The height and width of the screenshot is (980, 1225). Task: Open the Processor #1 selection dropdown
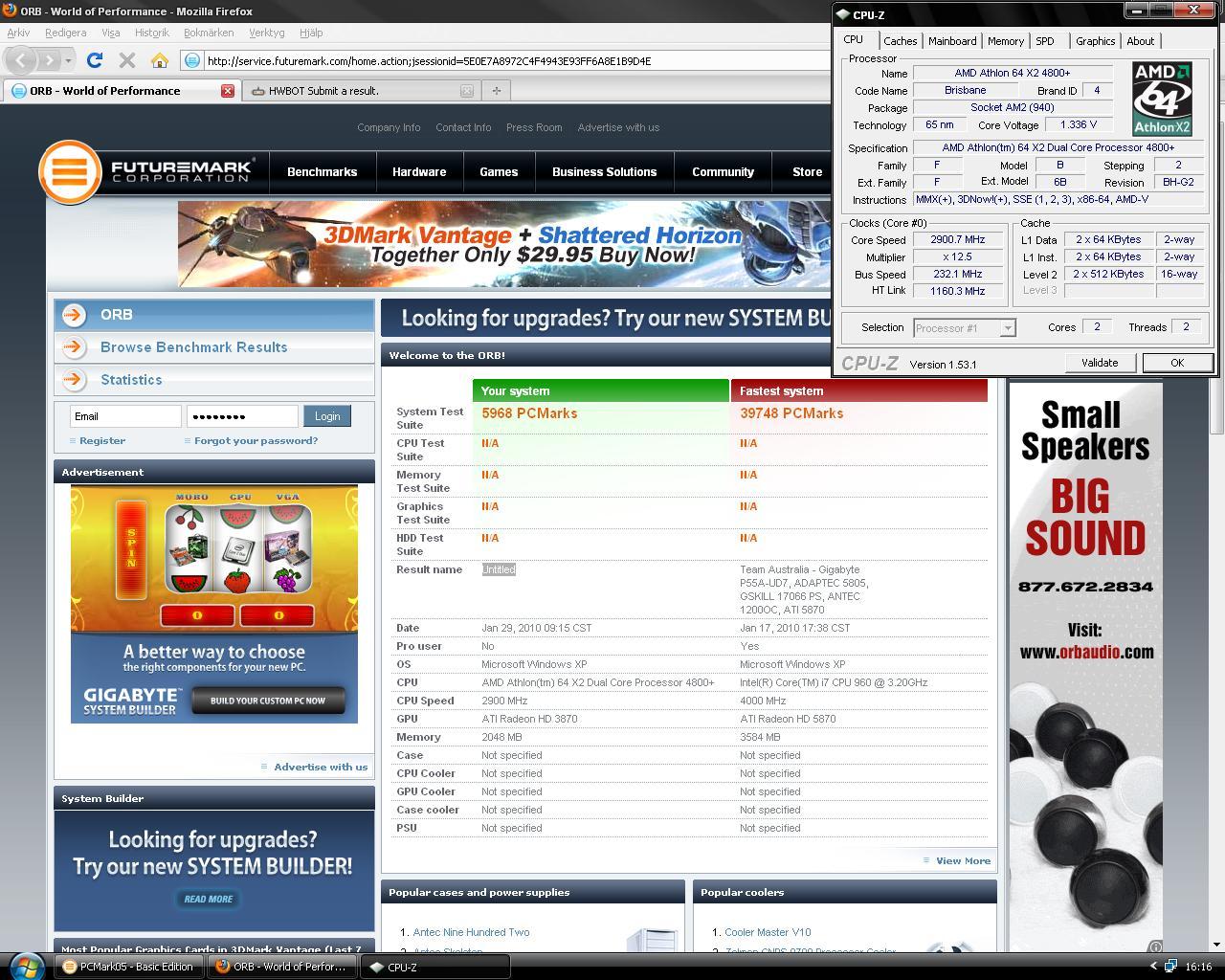pyautogui.click(x=964, y=328)
